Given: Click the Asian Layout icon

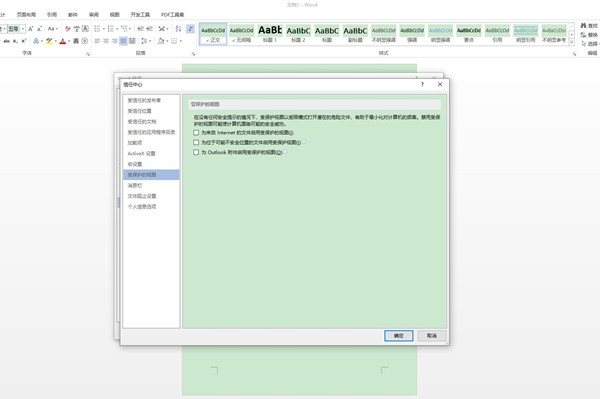Looking at the screenshot, I should click(x=162, y=29).
